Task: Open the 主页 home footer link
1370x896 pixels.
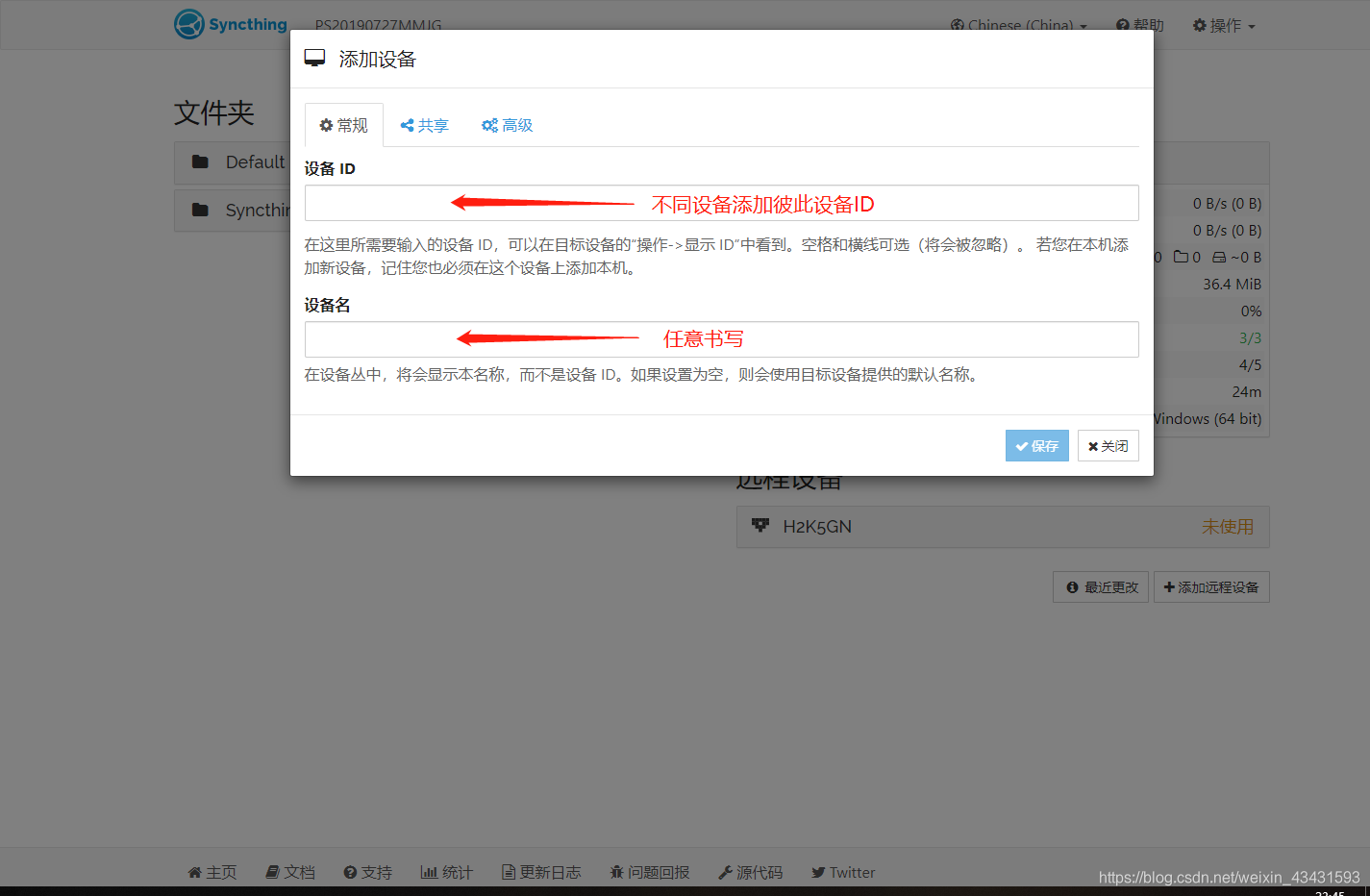Action: coord(212,872)
